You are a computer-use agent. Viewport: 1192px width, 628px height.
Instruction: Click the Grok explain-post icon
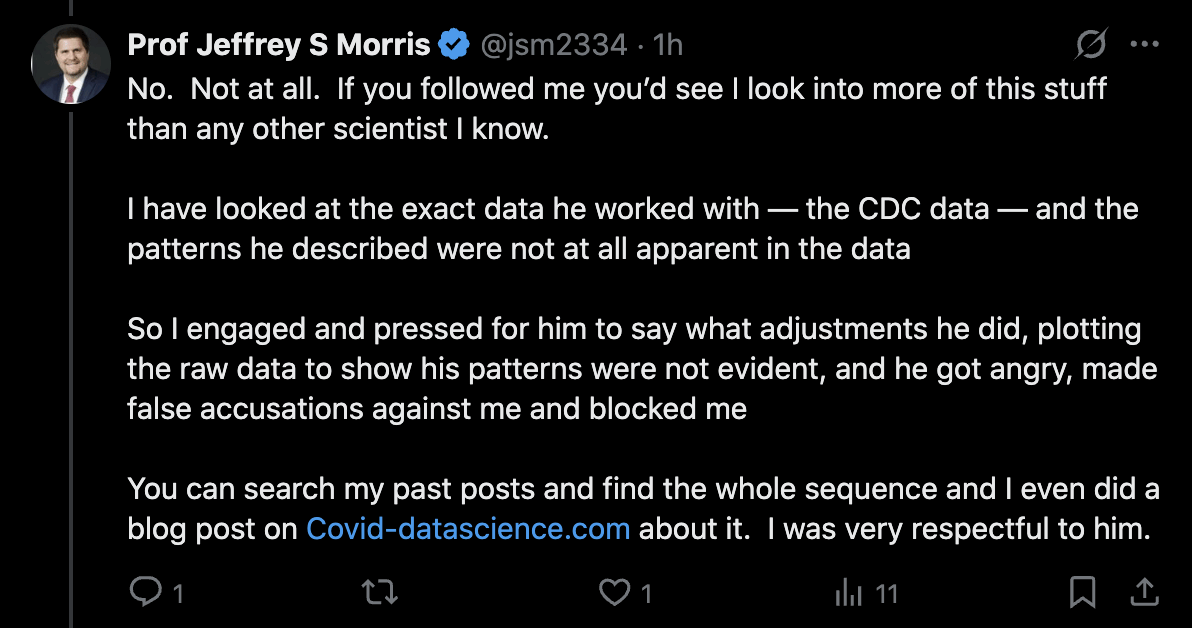click(1091, 45)
